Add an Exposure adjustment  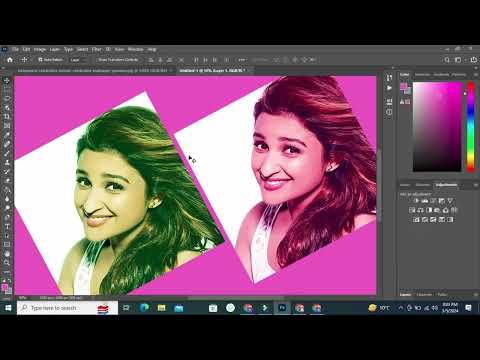(442, 201)
